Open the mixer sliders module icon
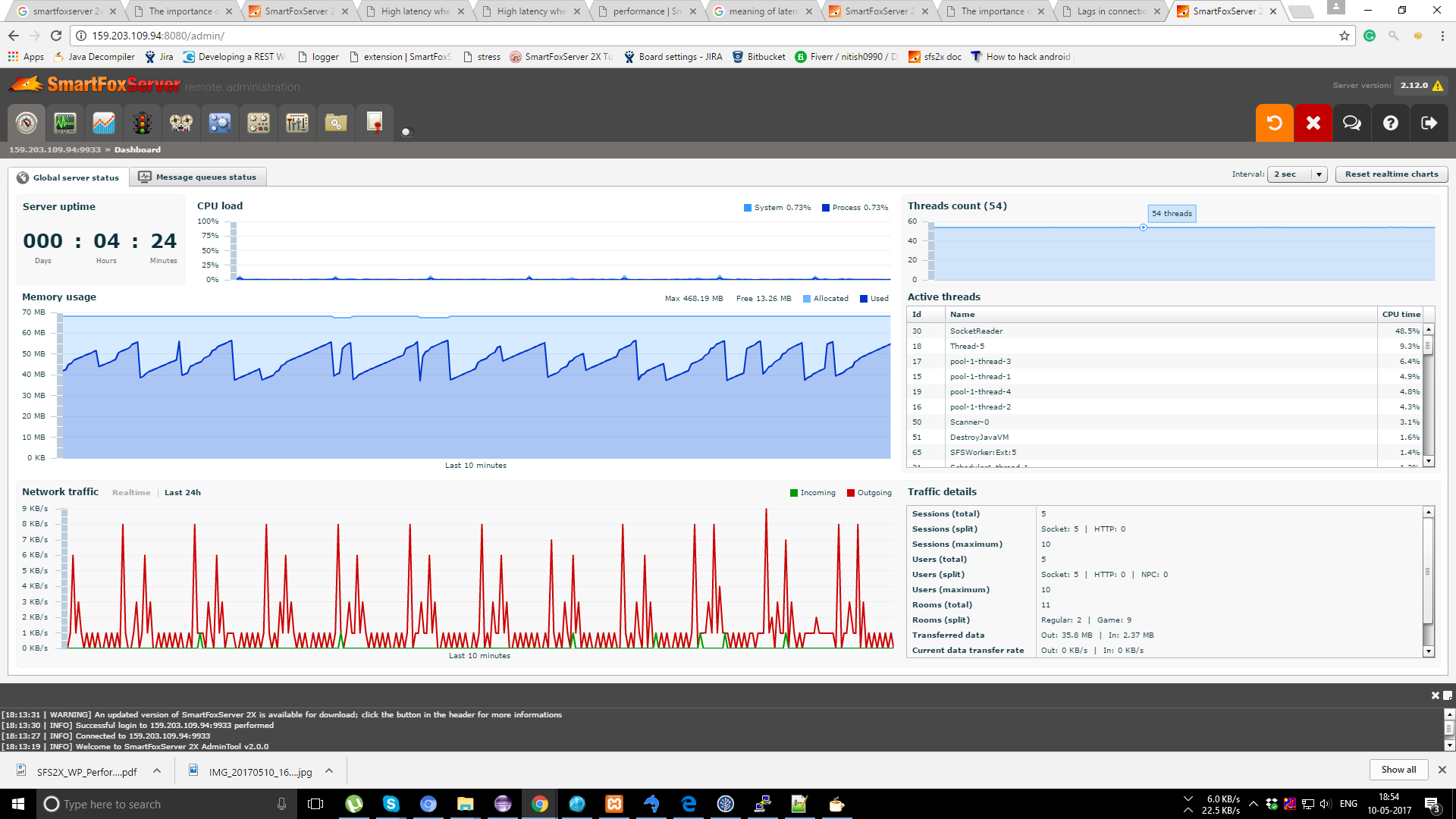This screenshot has height=819, width=1456. coord(297,123)
